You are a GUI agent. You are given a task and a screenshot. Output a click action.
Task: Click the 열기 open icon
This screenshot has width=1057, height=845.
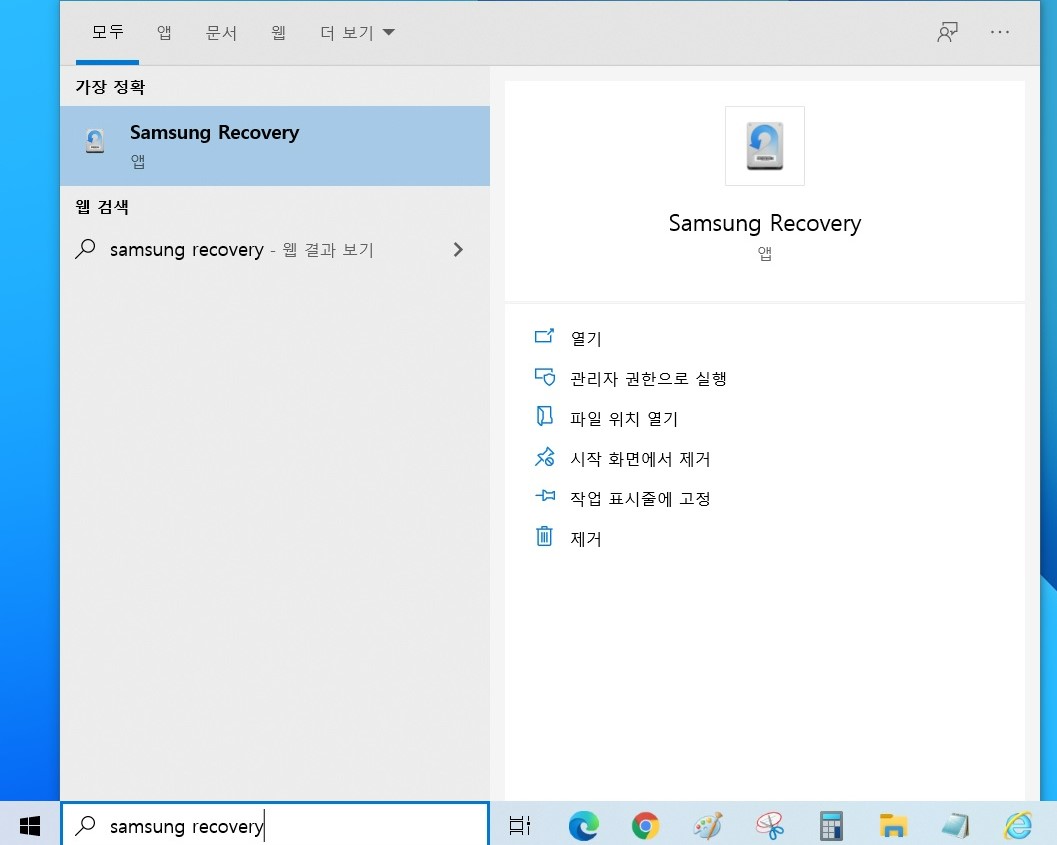[x=544, y=336]
